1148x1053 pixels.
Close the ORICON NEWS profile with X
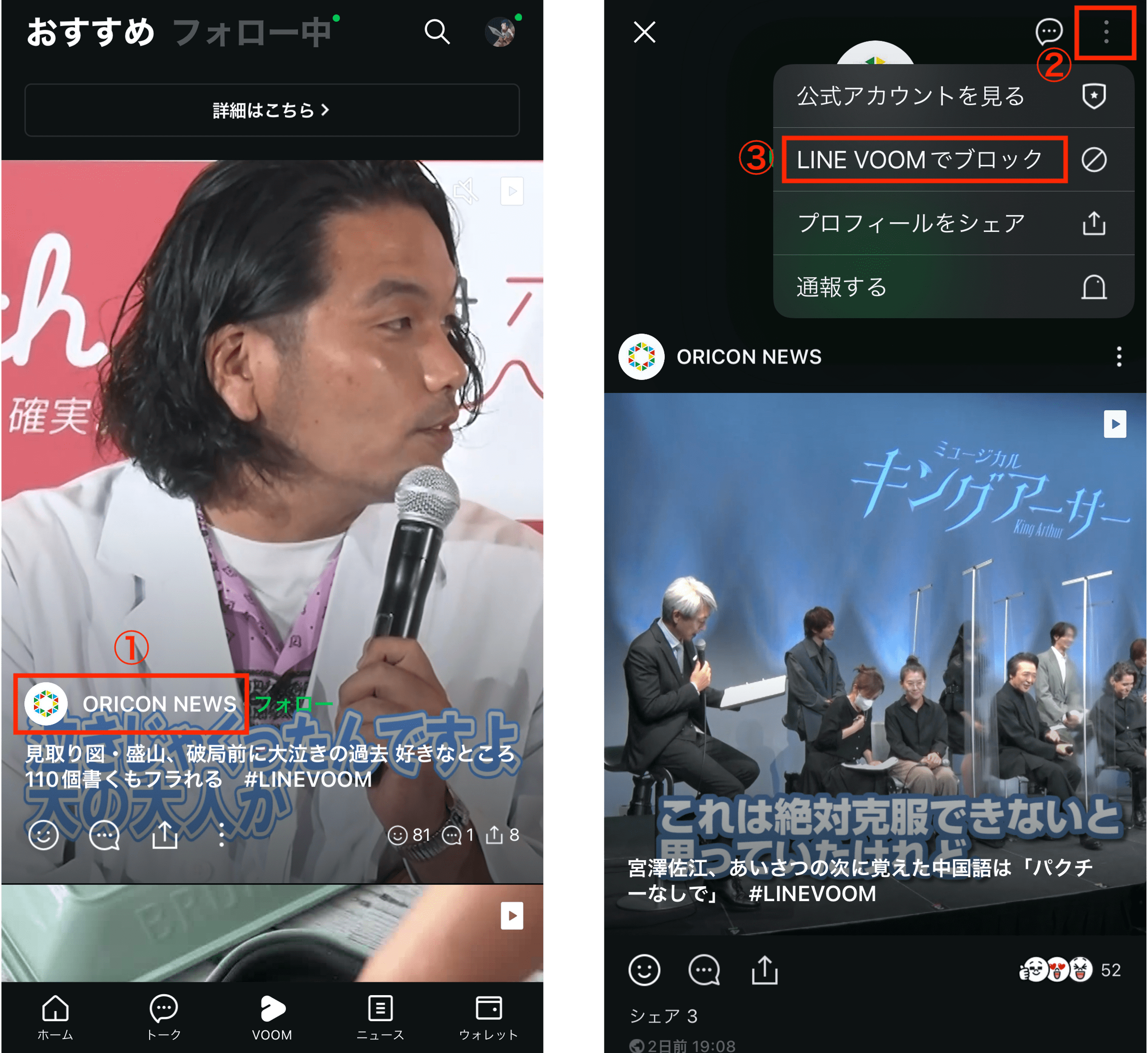tap(644, 32)
